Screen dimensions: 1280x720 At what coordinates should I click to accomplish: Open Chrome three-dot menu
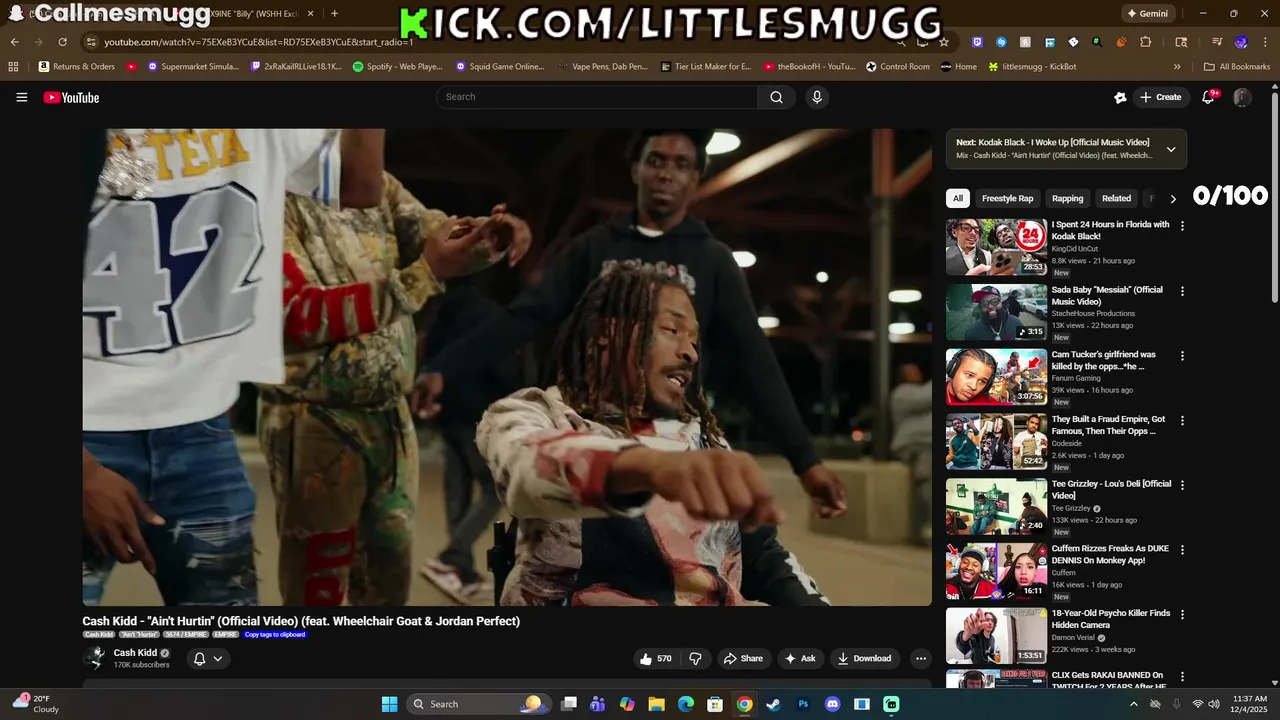point(1264,42)
